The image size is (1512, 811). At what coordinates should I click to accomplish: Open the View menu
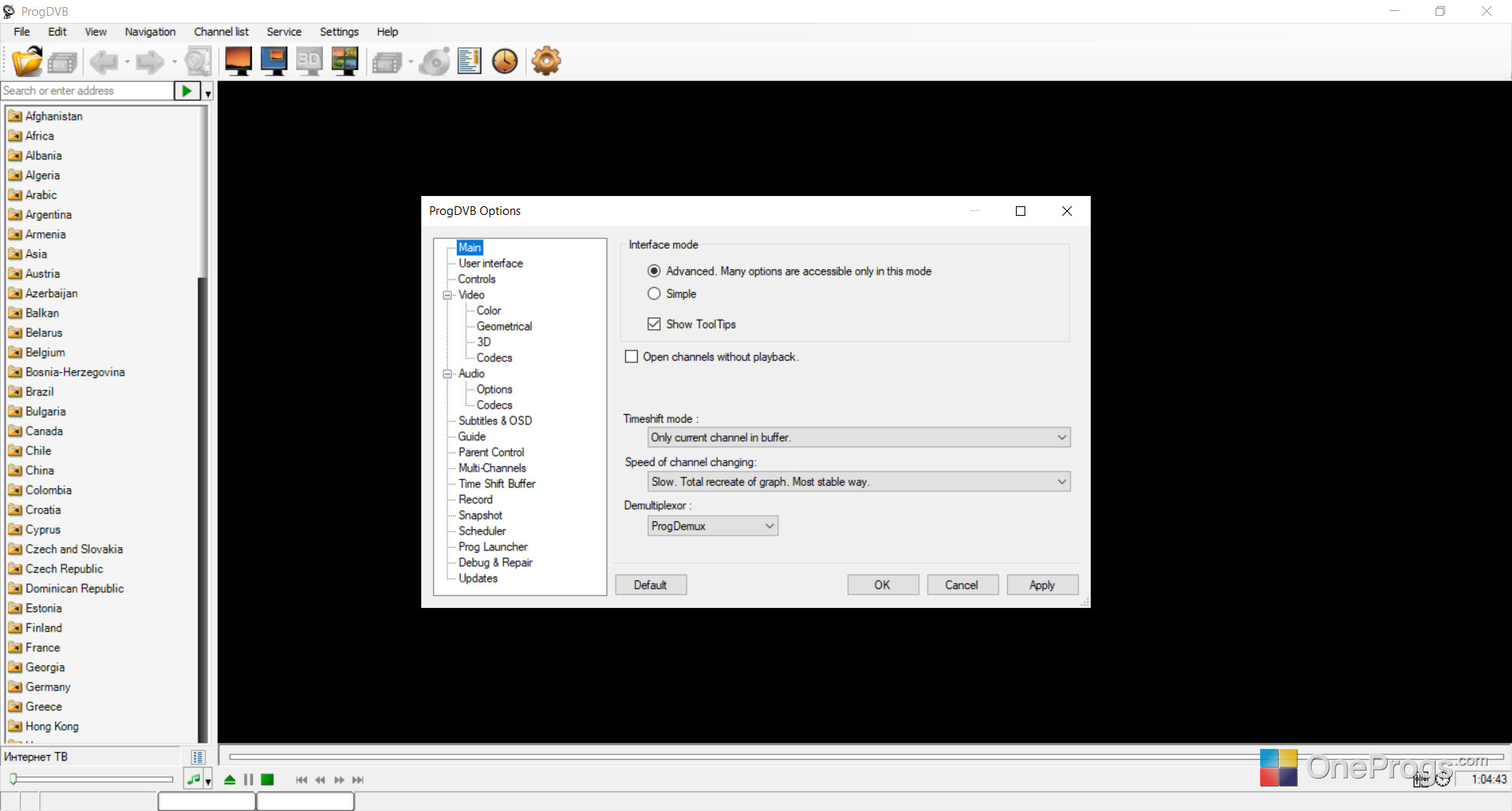point(95,31)
